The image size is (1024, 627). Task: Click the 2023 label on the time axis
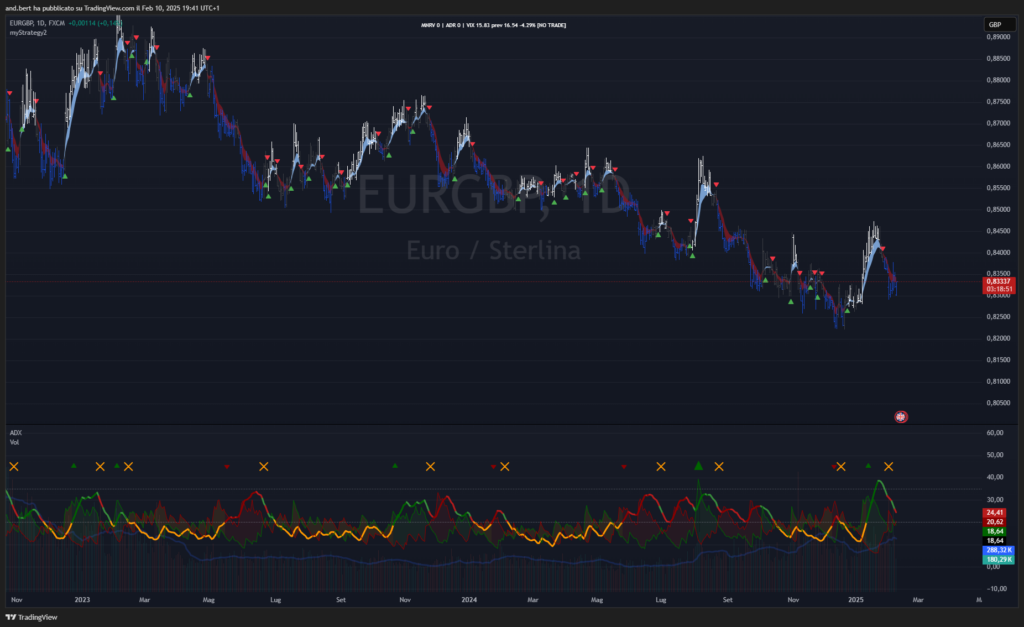[x=82, y=600]
